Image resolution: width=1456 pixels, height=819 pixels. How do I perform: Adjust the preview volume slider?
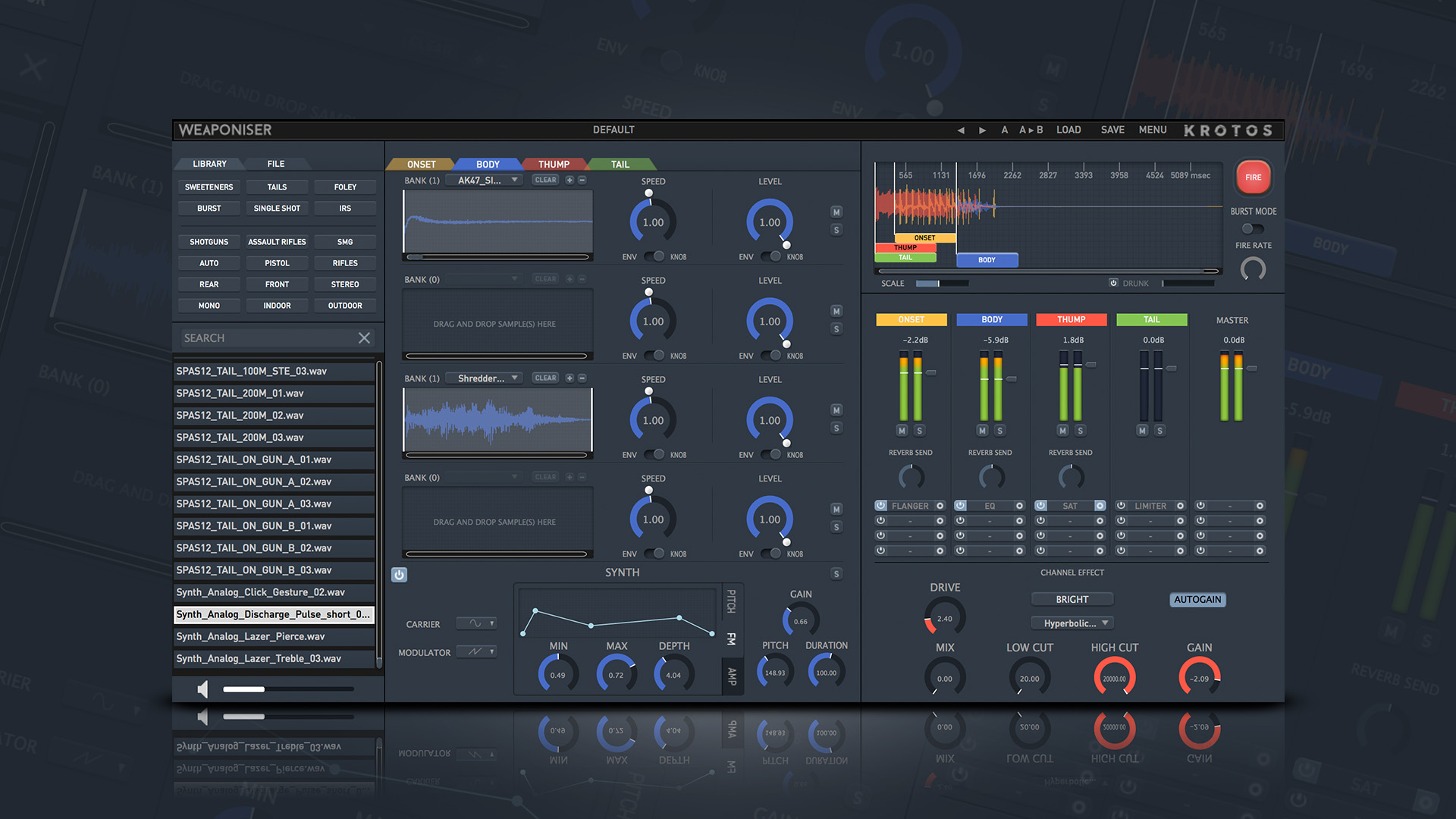pos(288,689)
